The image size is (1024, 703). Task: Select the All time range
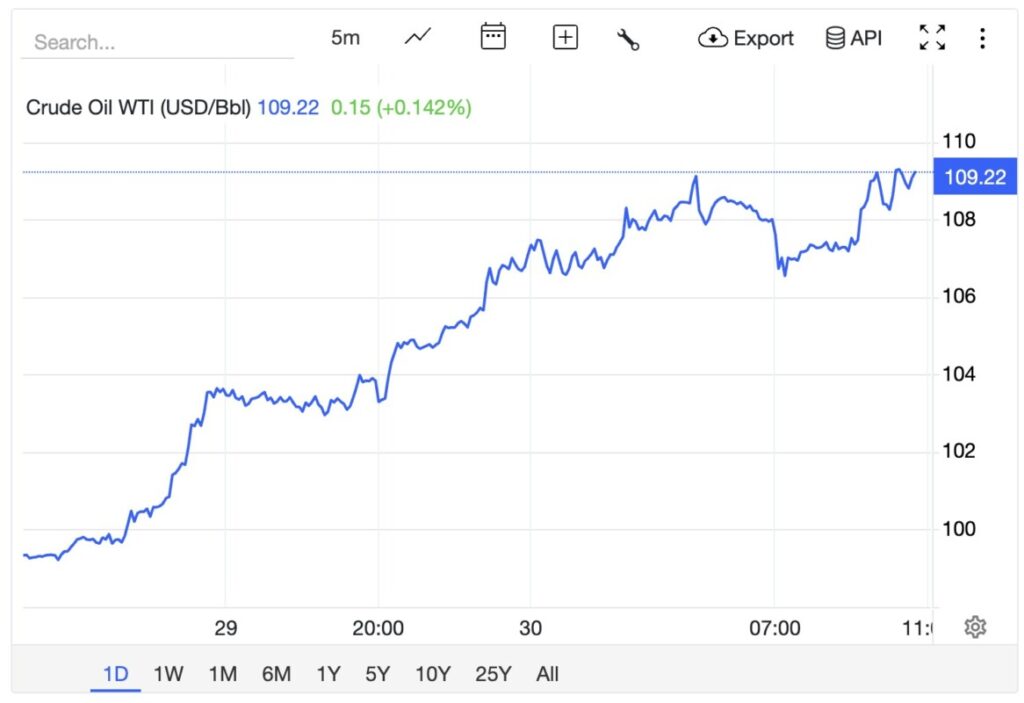547,674
